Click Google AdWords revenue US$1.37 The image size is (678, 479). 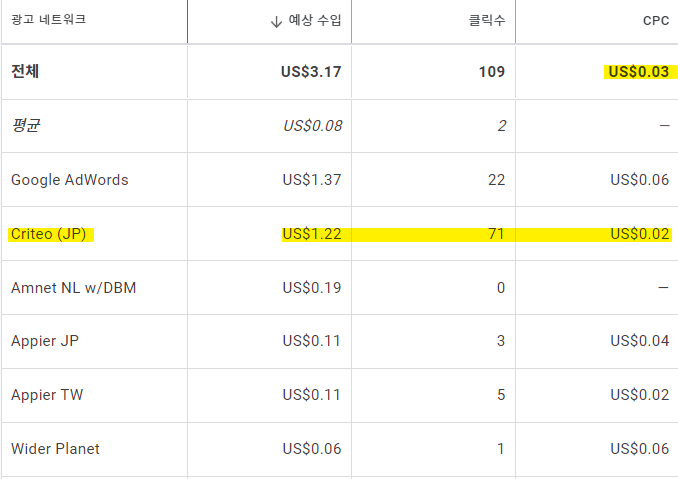(x=312, y=180)
